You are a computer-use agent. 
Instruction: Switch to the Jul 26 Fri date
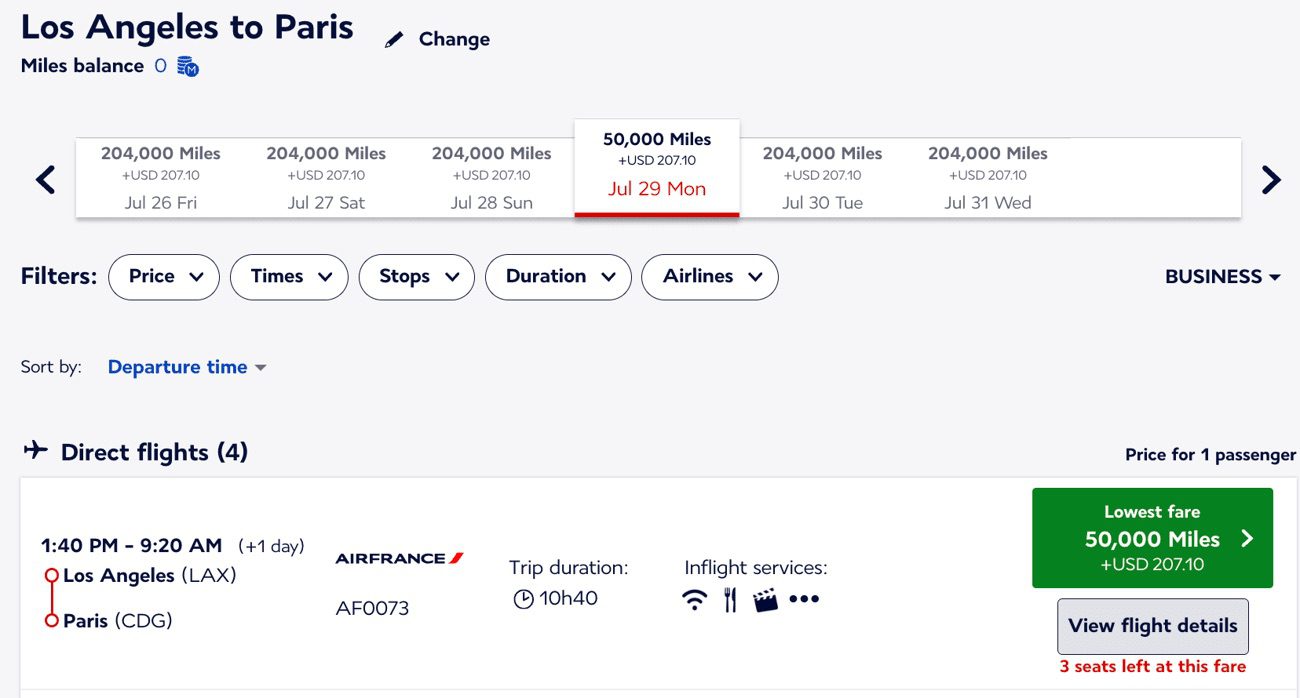coord(160,177)
